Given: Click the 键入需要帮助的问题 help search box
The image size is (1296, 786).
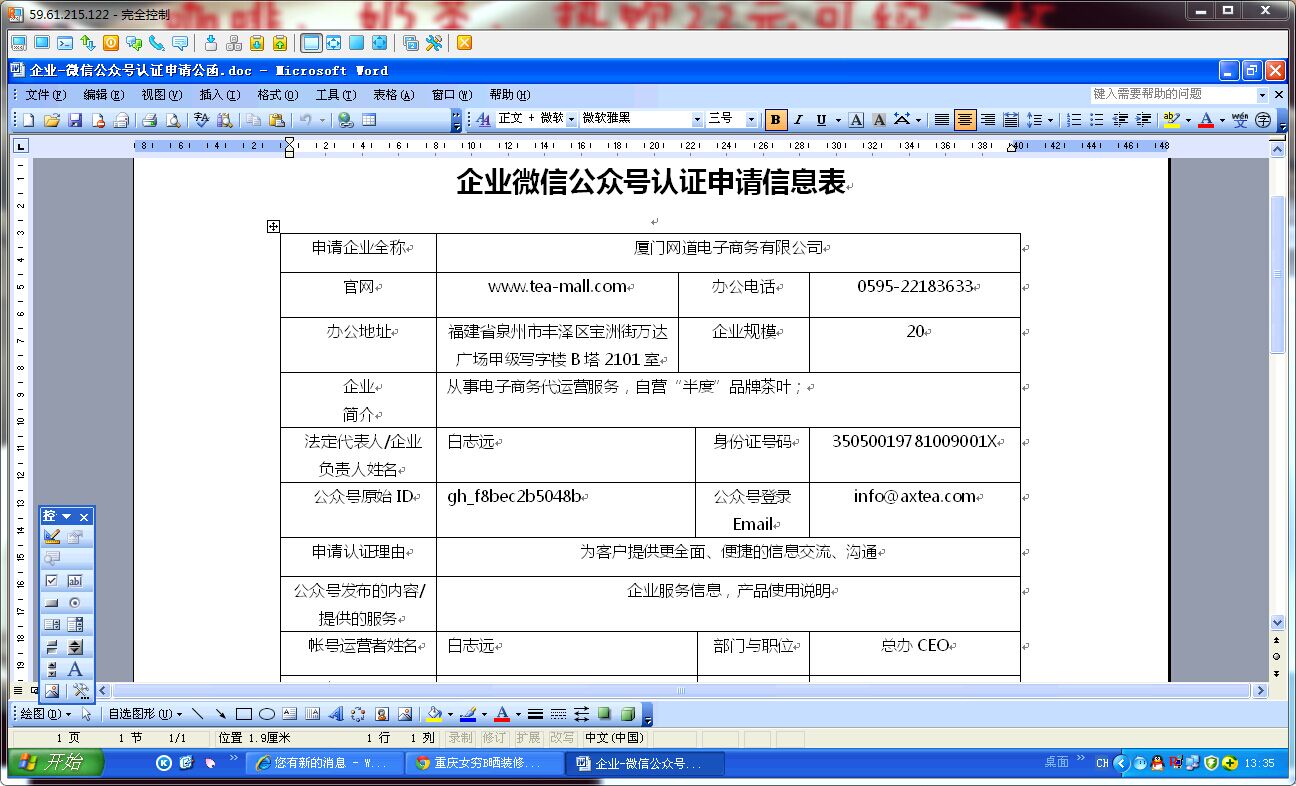Looking at the screenshot, I should click(1173, 94).
